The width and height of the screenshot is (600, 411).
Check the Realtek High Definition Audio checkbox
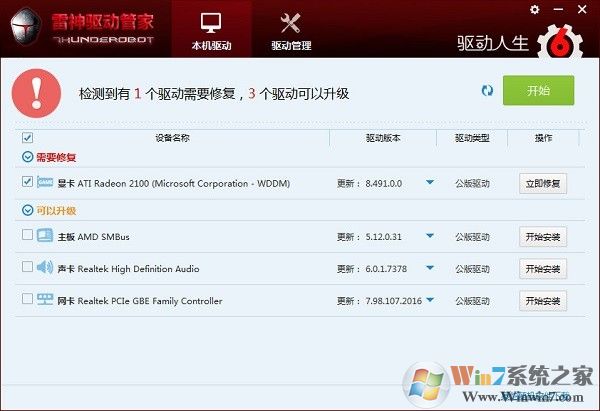tap(27, 266)
